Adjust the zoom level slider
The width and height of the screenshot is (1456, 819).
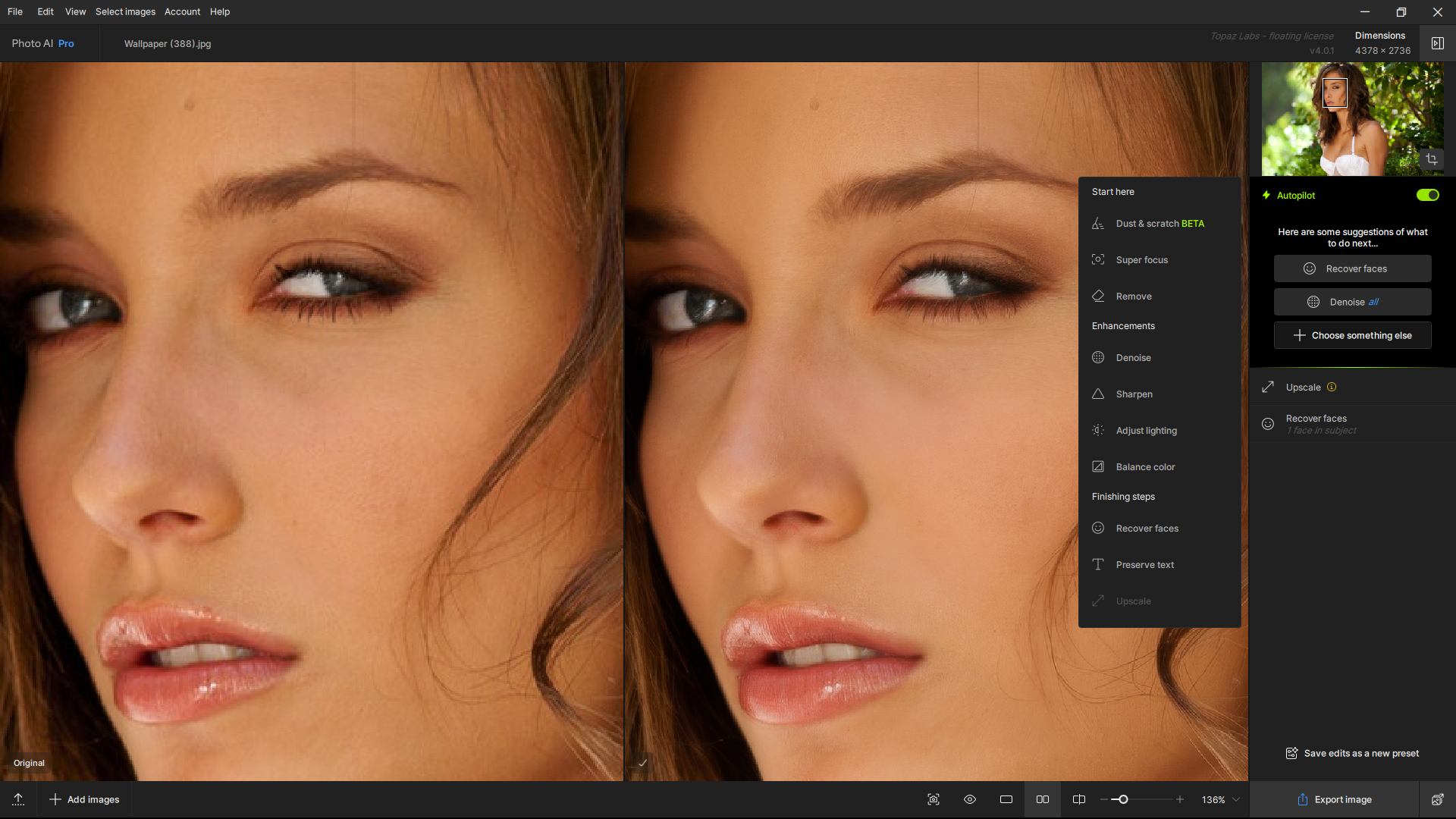(x=1123, y=799)
